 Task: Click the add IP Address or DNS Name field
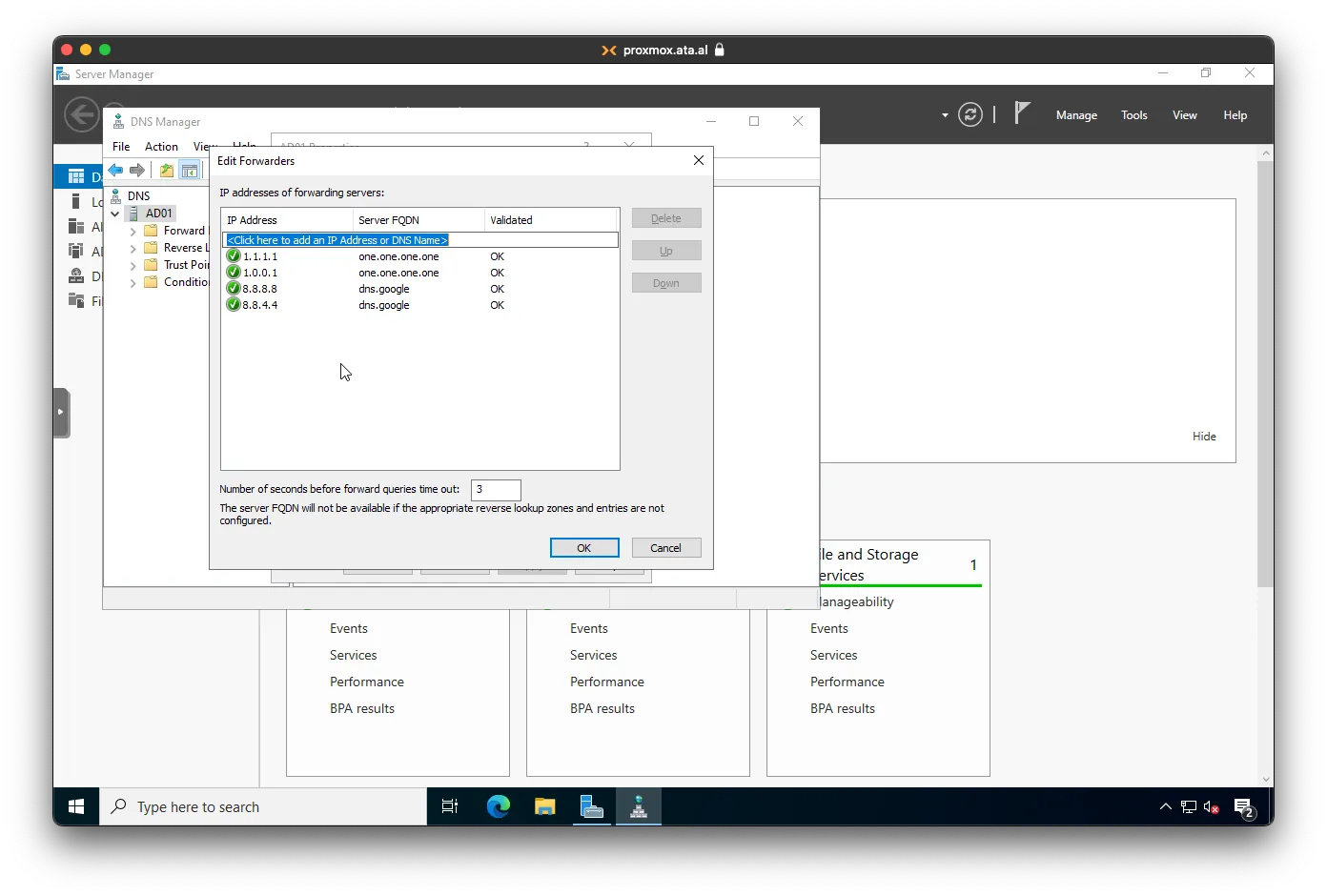tap(420, 240)
